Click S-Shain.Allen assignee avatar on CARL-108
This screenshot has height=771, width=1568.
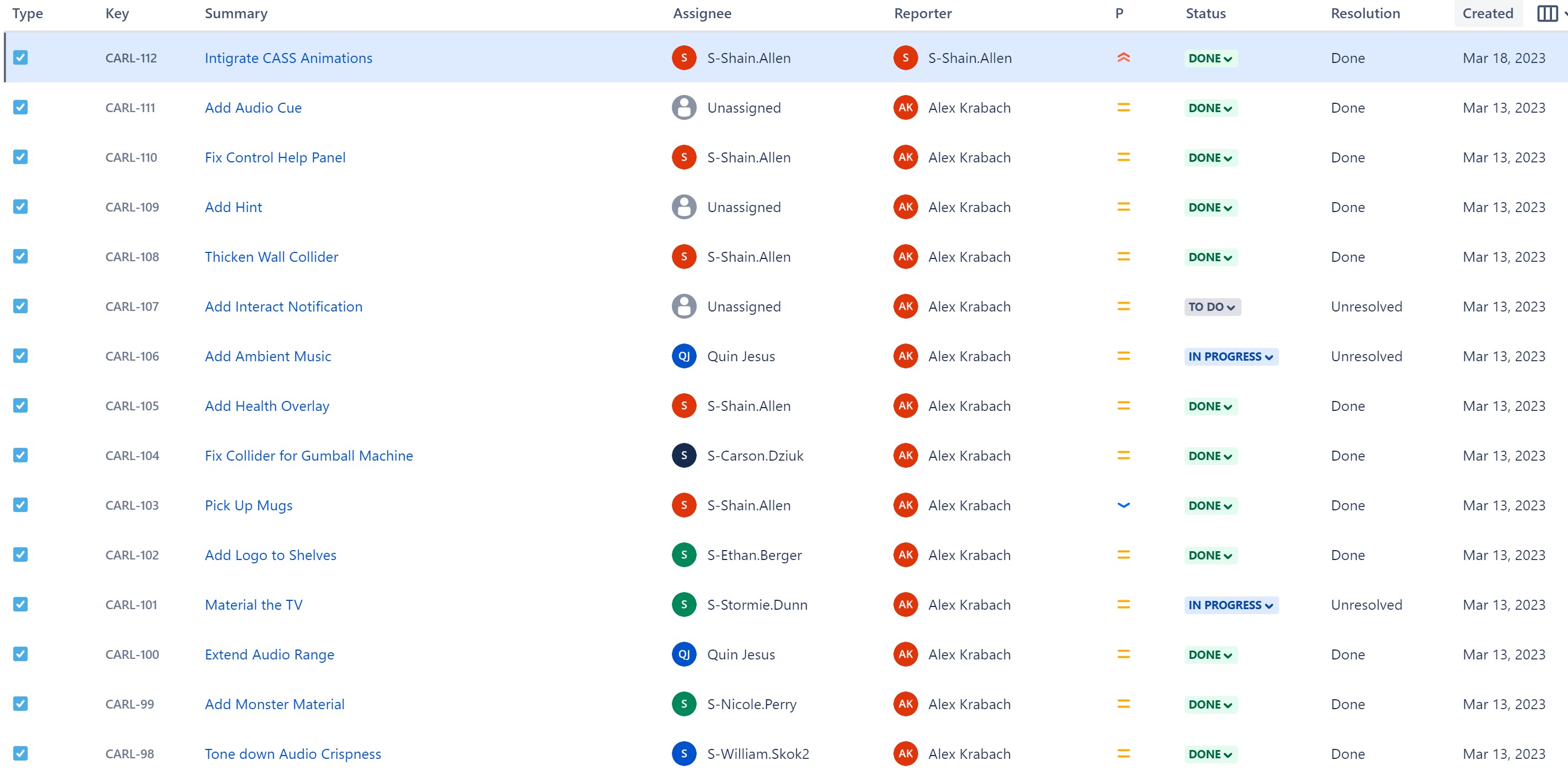[683, 256]
